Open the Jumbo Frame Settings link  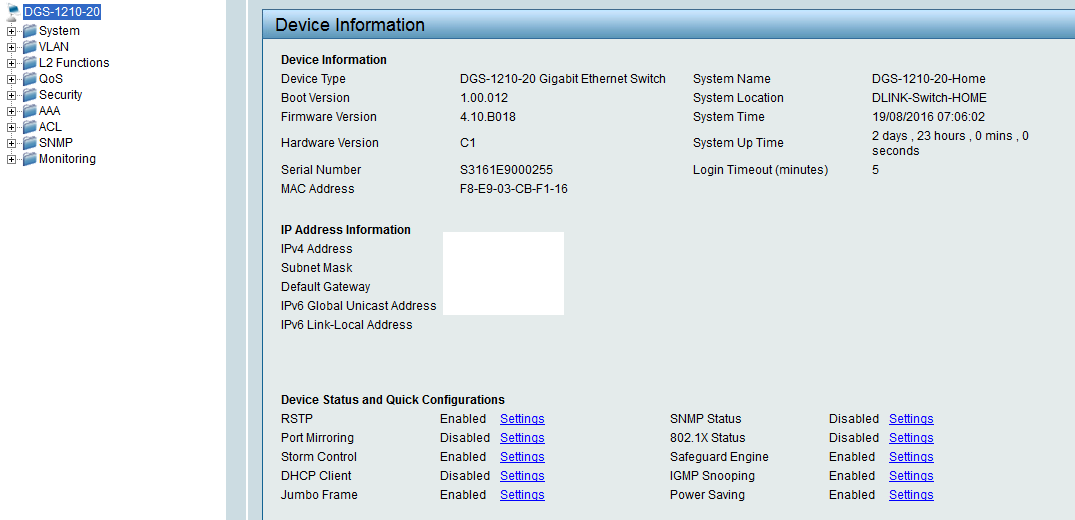tap(522, 495)
